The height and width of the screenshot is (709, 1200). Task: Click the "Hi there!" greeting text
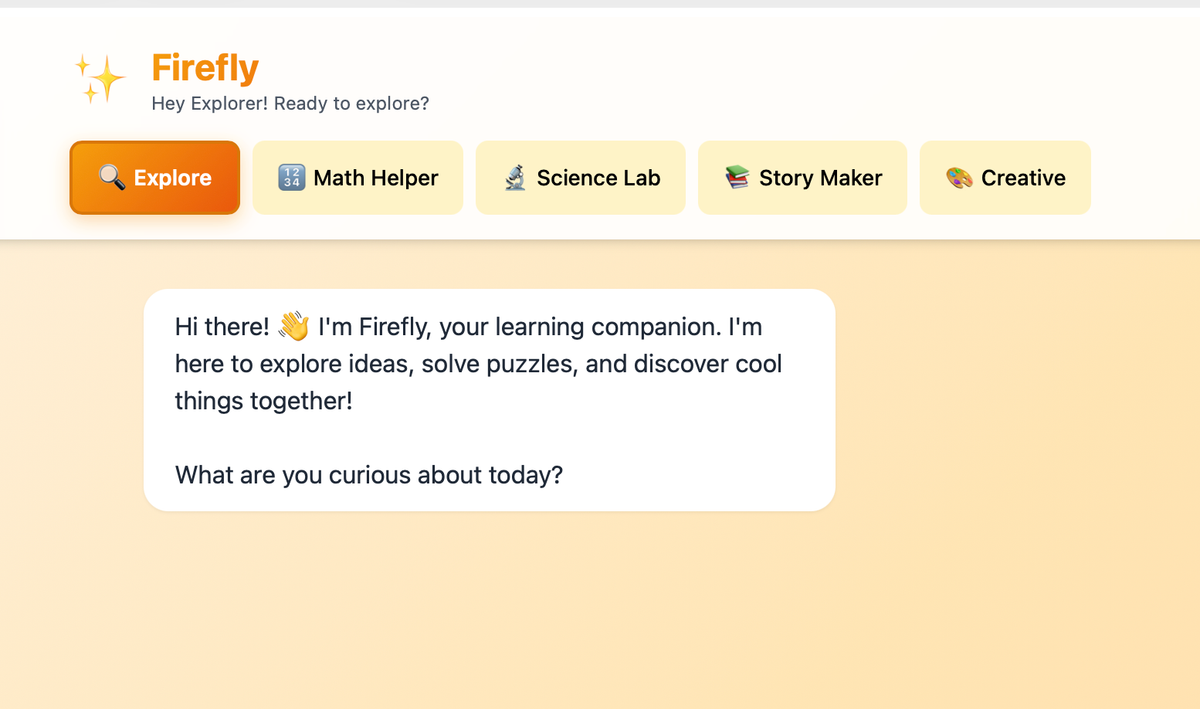[222, 327]
